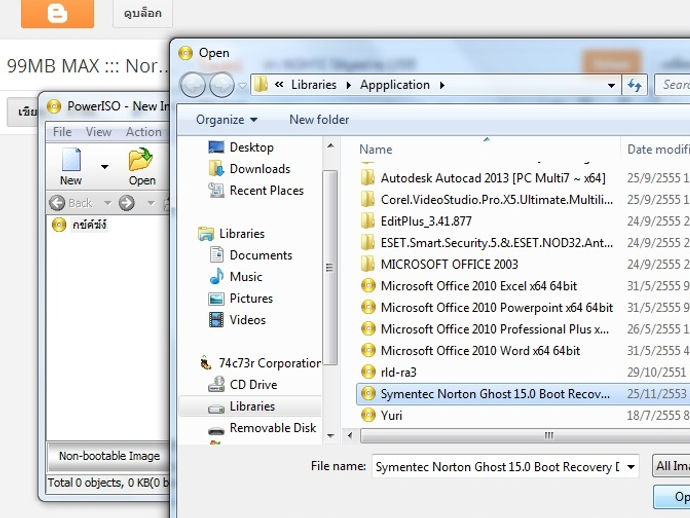Select the Yuri disc image file
Screen dimensions: 690x518
[x=381, y=415]
